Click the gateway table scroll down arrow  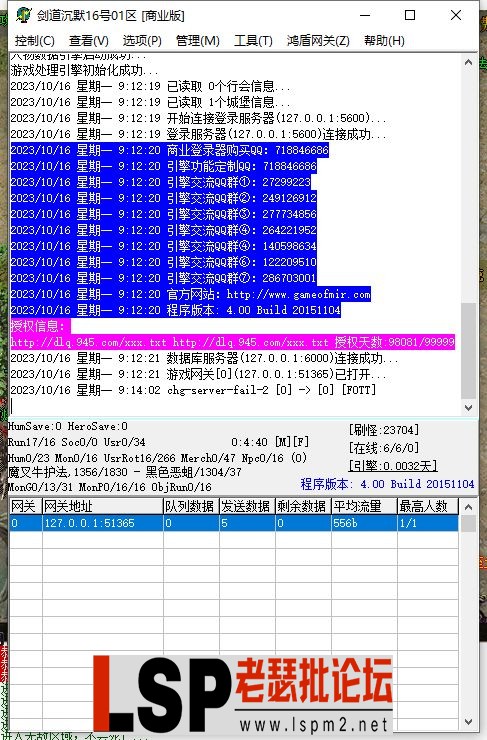pyautogui.click(x=468, y=722)
